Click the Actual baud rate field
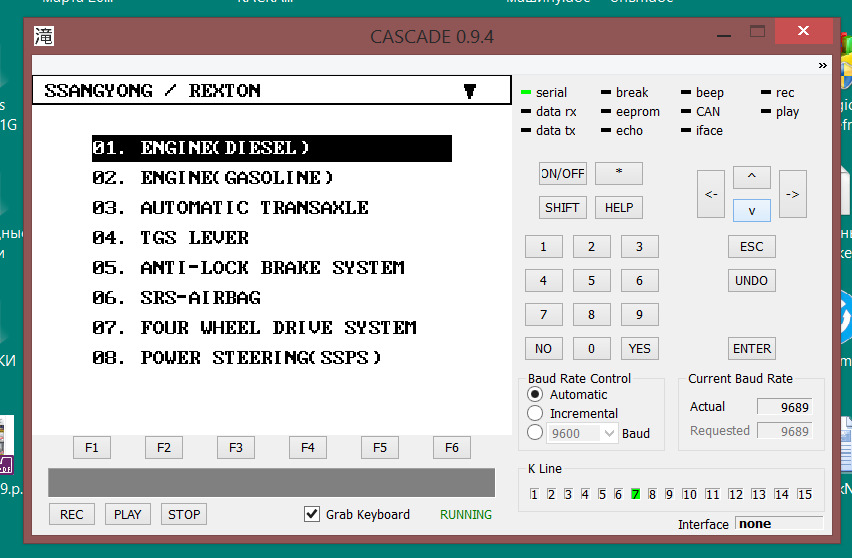 coord(785,407)
